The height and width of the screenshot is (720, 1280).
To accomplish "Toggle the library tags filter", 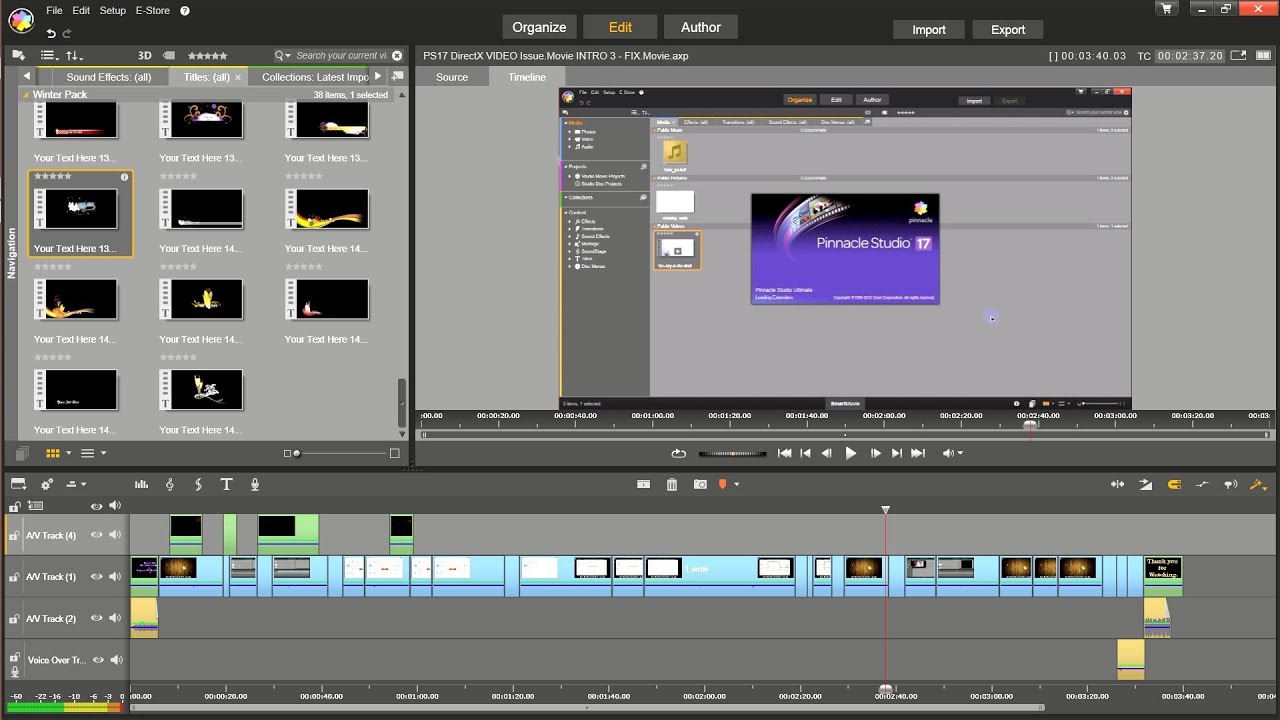I will (169, 56).
